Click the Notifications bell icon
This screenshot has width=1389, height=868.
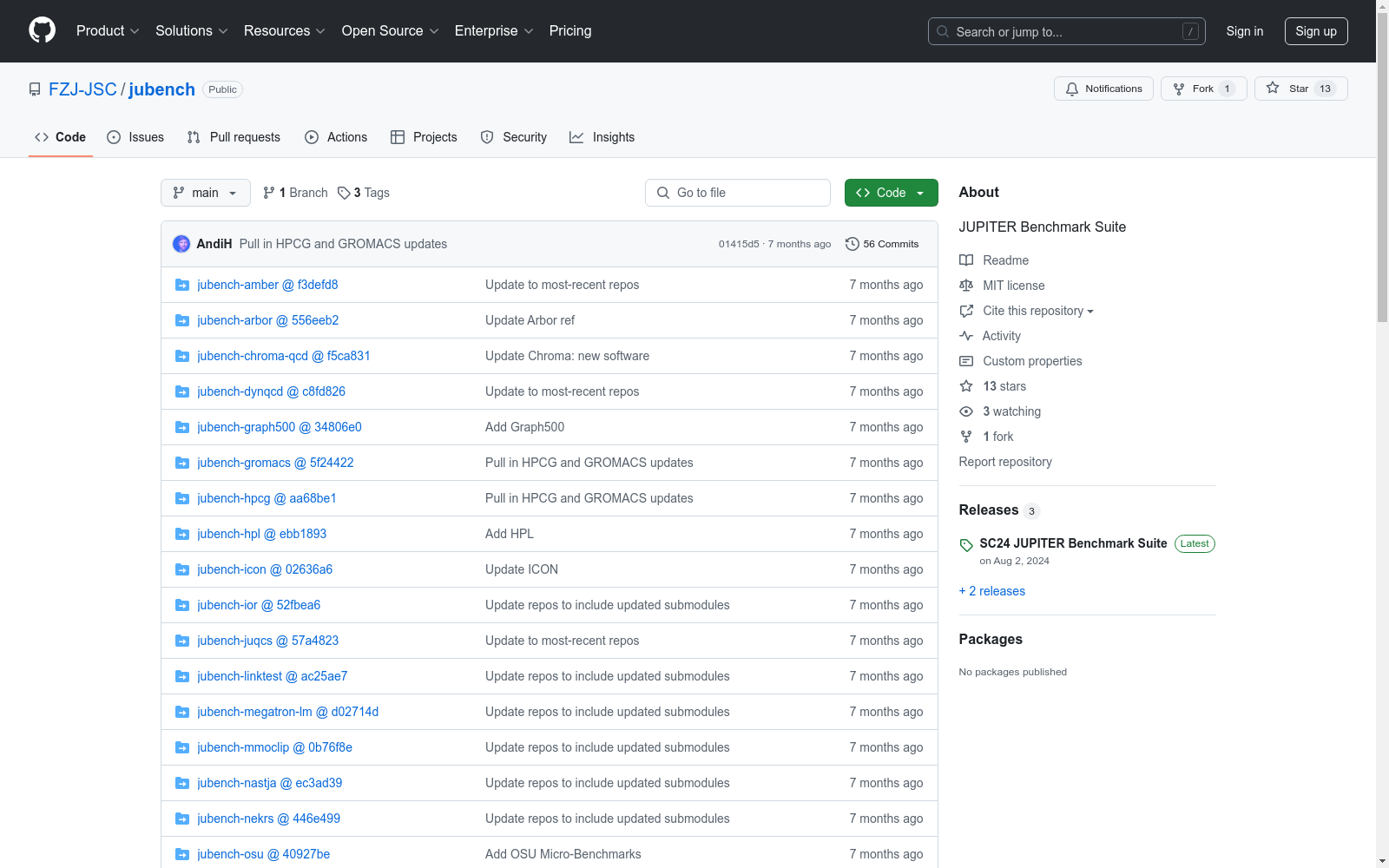tap(1072, 89)
